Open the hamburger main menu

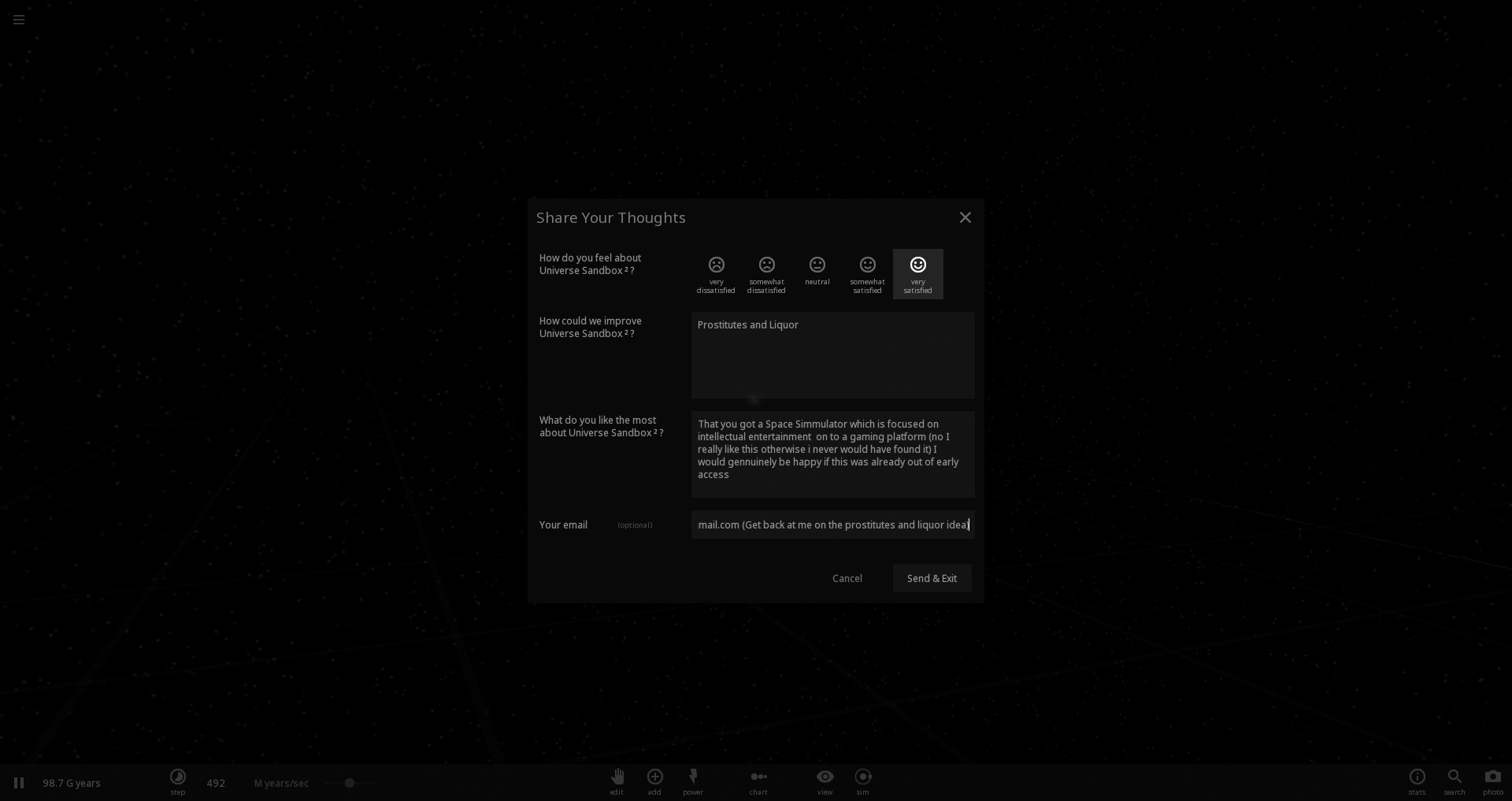19,20
